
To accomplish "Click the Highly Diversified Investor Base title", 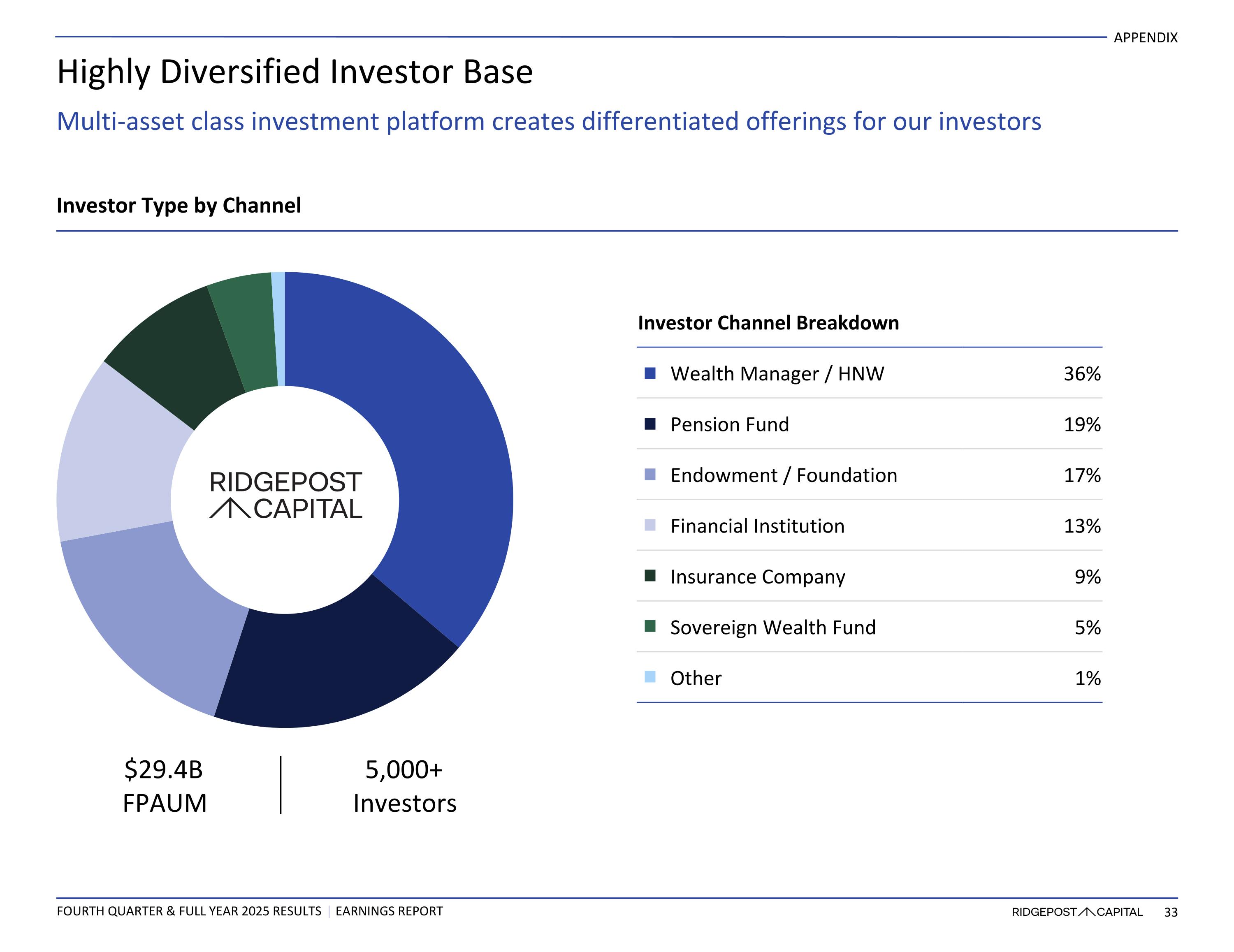I will [295, 72].
